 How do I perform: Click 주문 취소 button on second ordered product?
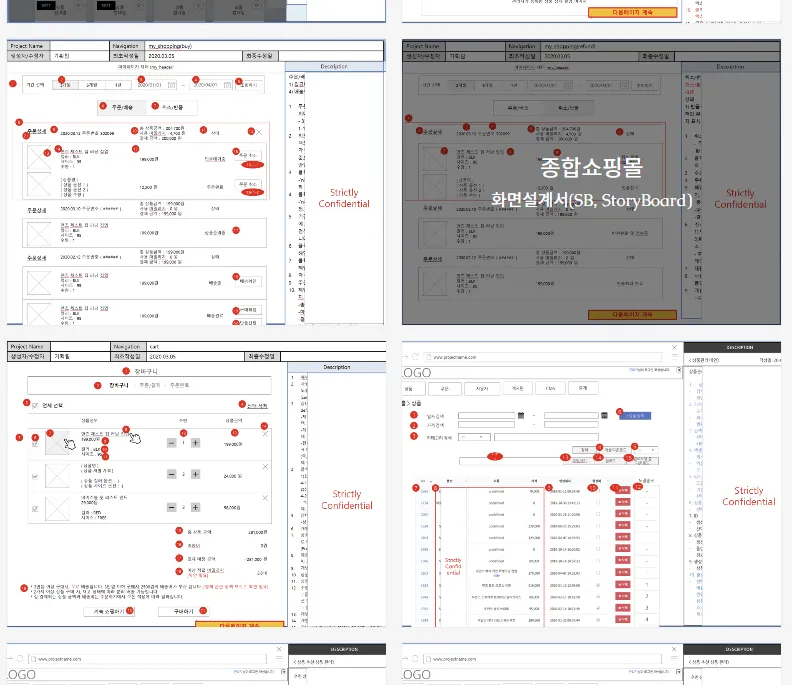[x=248, y=184]
